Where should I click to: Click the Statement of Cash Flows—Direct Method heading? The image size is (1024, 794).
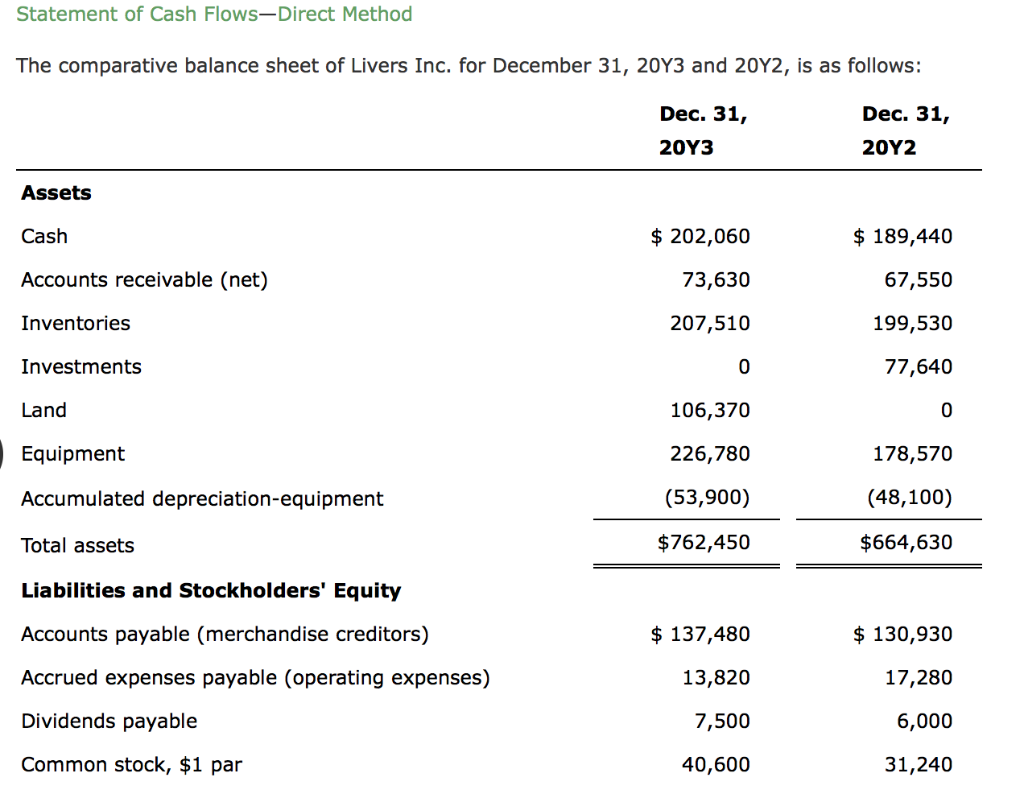[x=214, y=14]
